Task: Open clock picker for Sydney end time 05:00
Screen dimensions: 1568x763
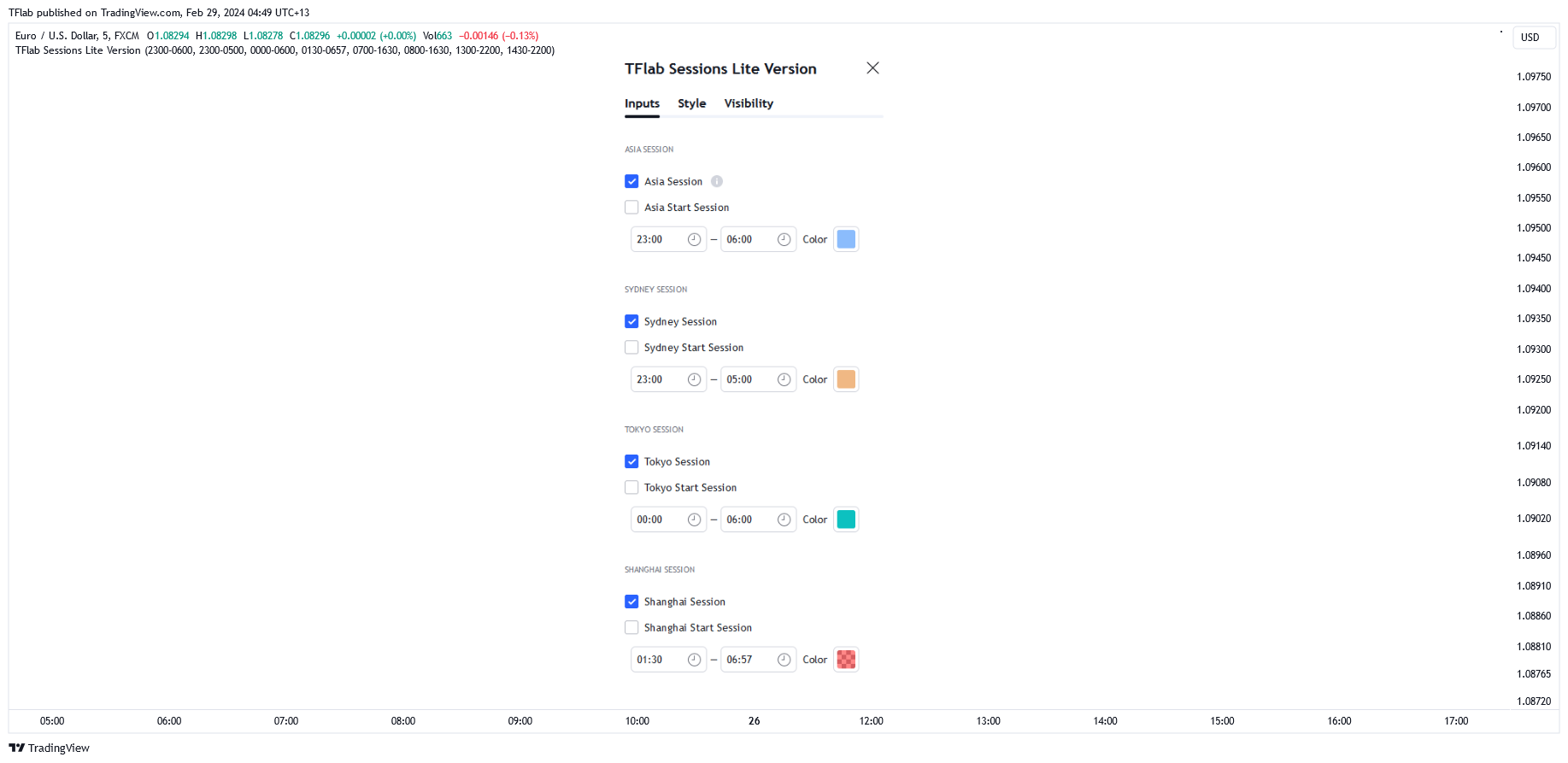Action: click(x=784, y=379)
